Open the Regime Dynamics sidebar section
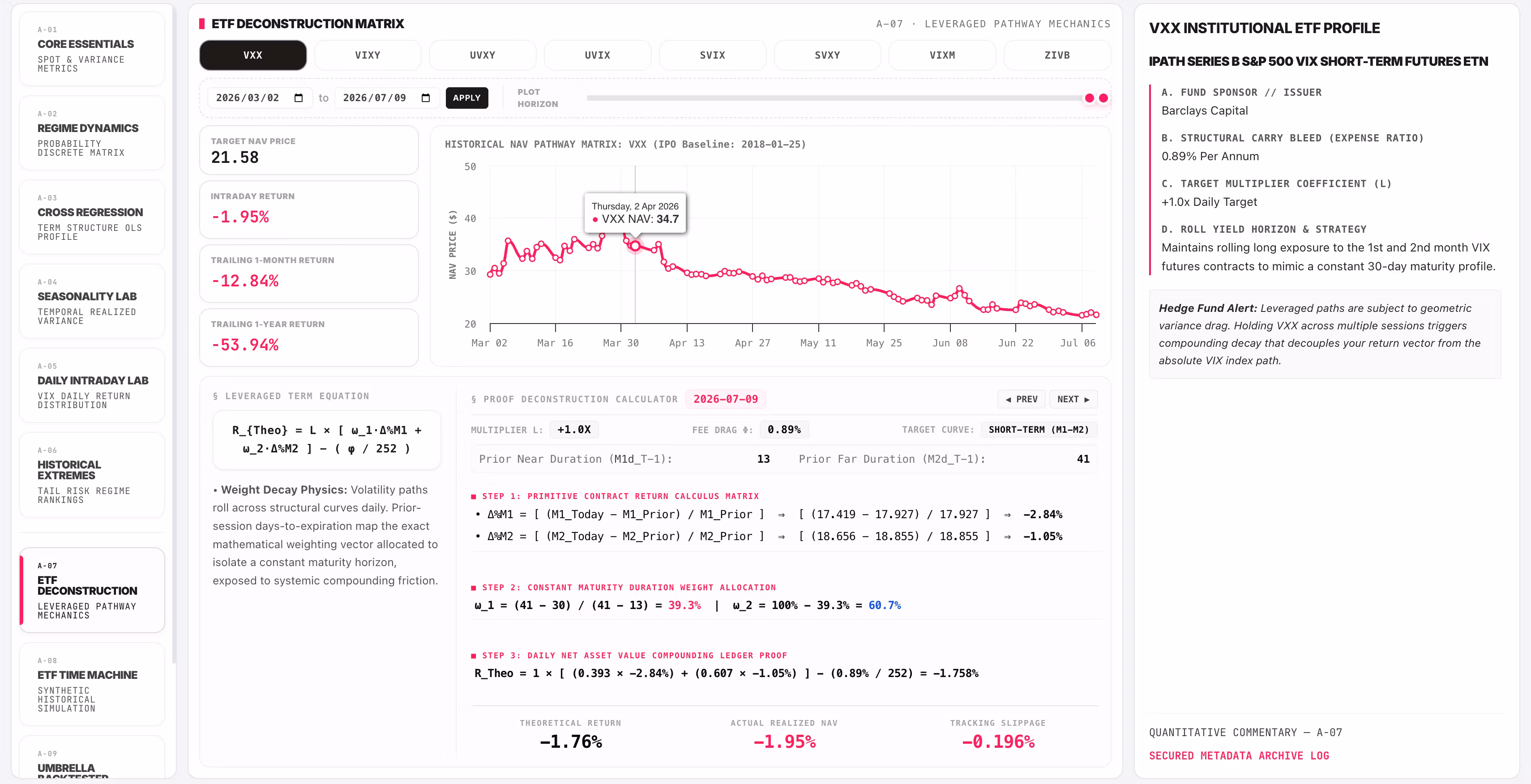 (x=92, y=133)
